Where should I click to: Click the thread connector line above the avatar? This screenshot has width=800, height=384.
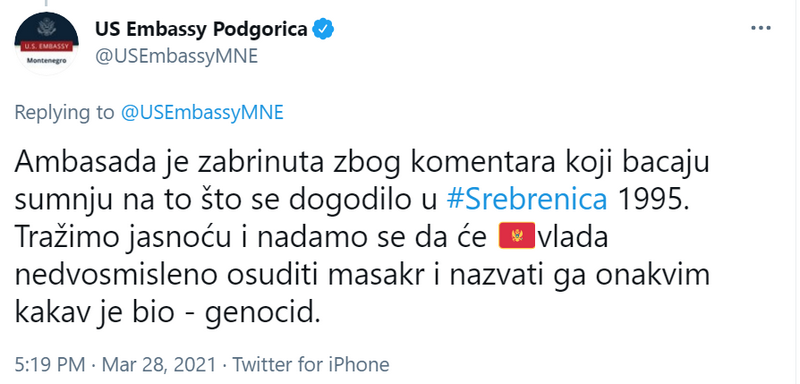point(46,2)
